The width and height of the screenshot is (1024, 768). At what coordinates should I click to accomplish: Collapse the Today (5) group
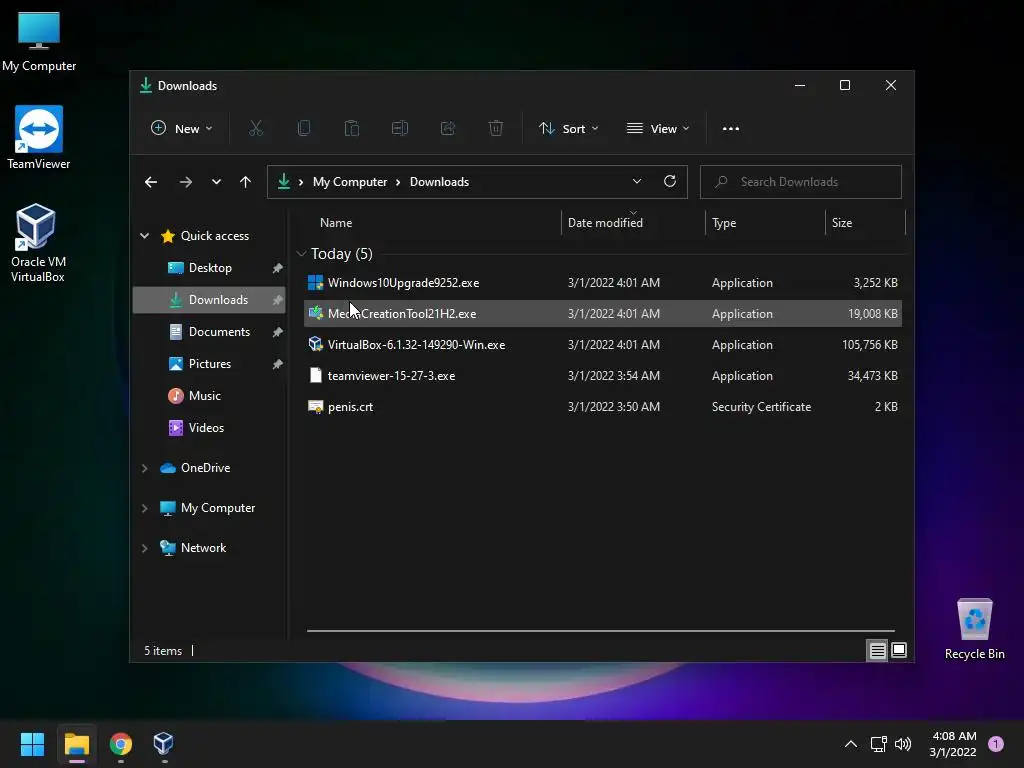(301, 253)
